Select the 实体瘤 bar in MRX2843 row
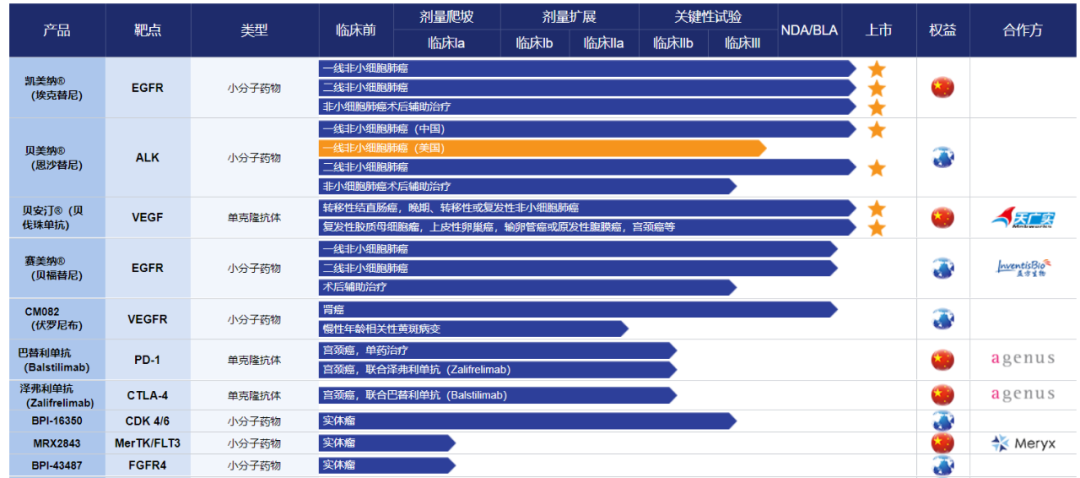This screenshot has height=478, width=1080. [387, 443]
